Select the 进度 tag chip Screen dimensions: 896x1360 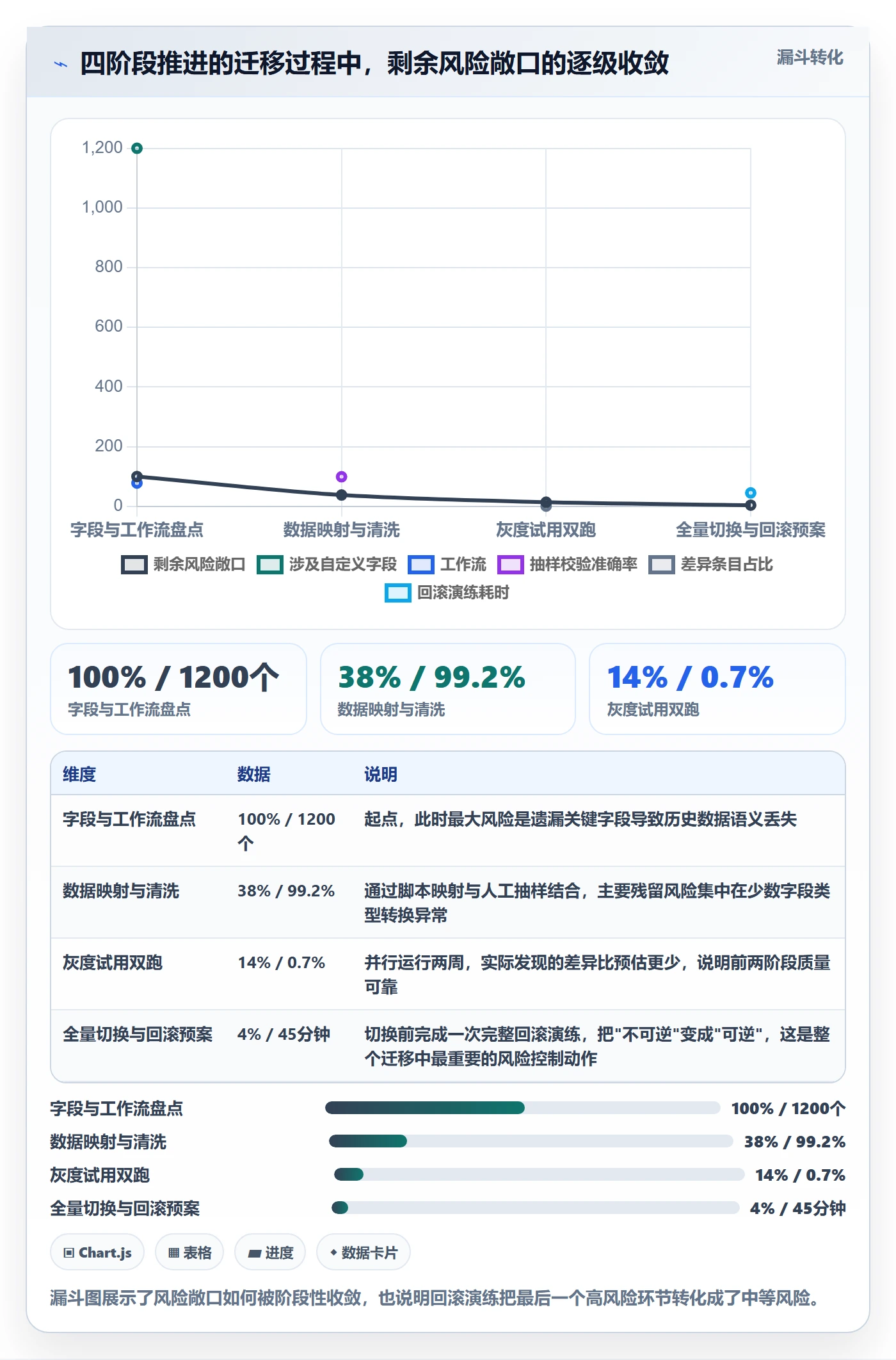270,1252
